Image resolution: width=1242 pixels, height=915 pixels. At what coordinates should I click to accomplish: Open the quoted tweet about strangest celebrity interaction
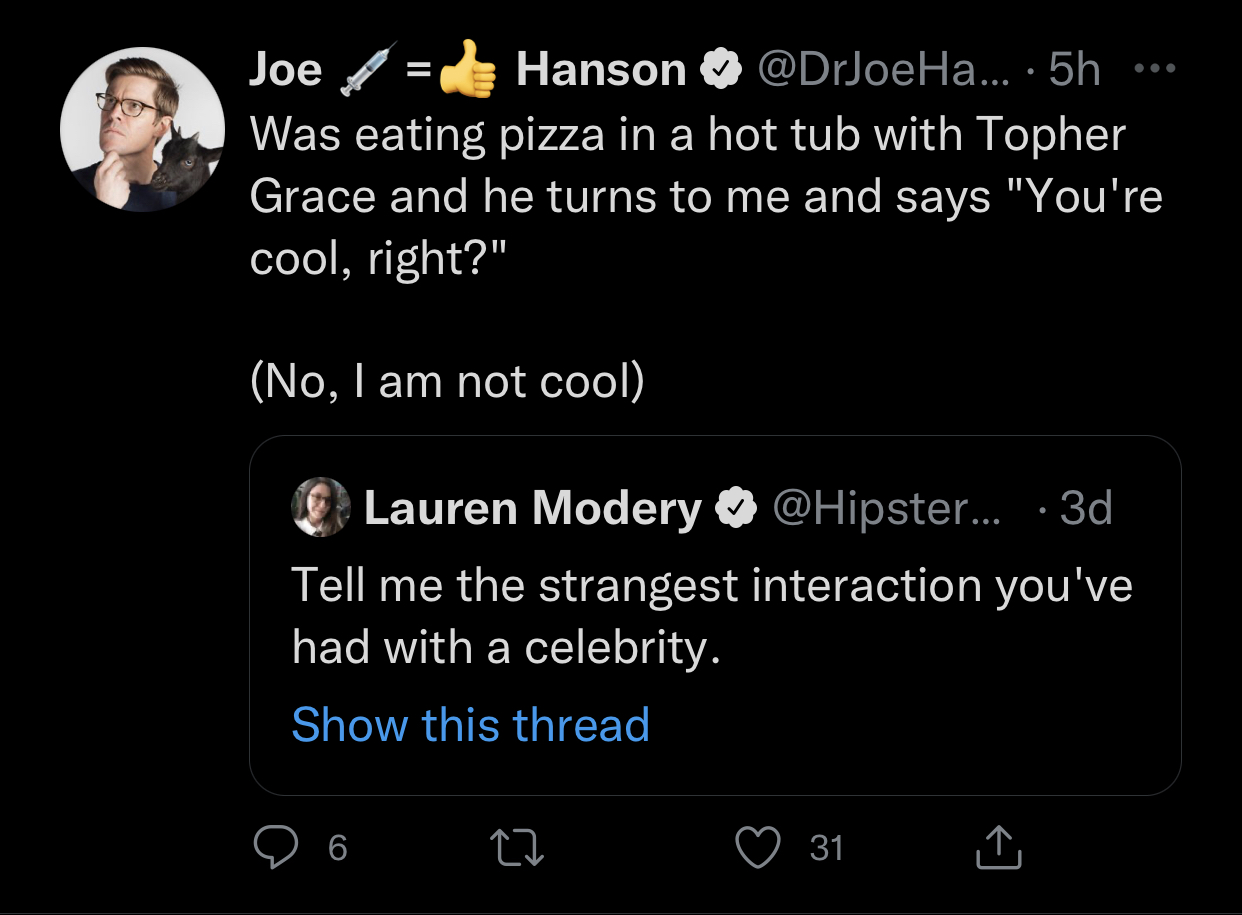tap(712, 616)
